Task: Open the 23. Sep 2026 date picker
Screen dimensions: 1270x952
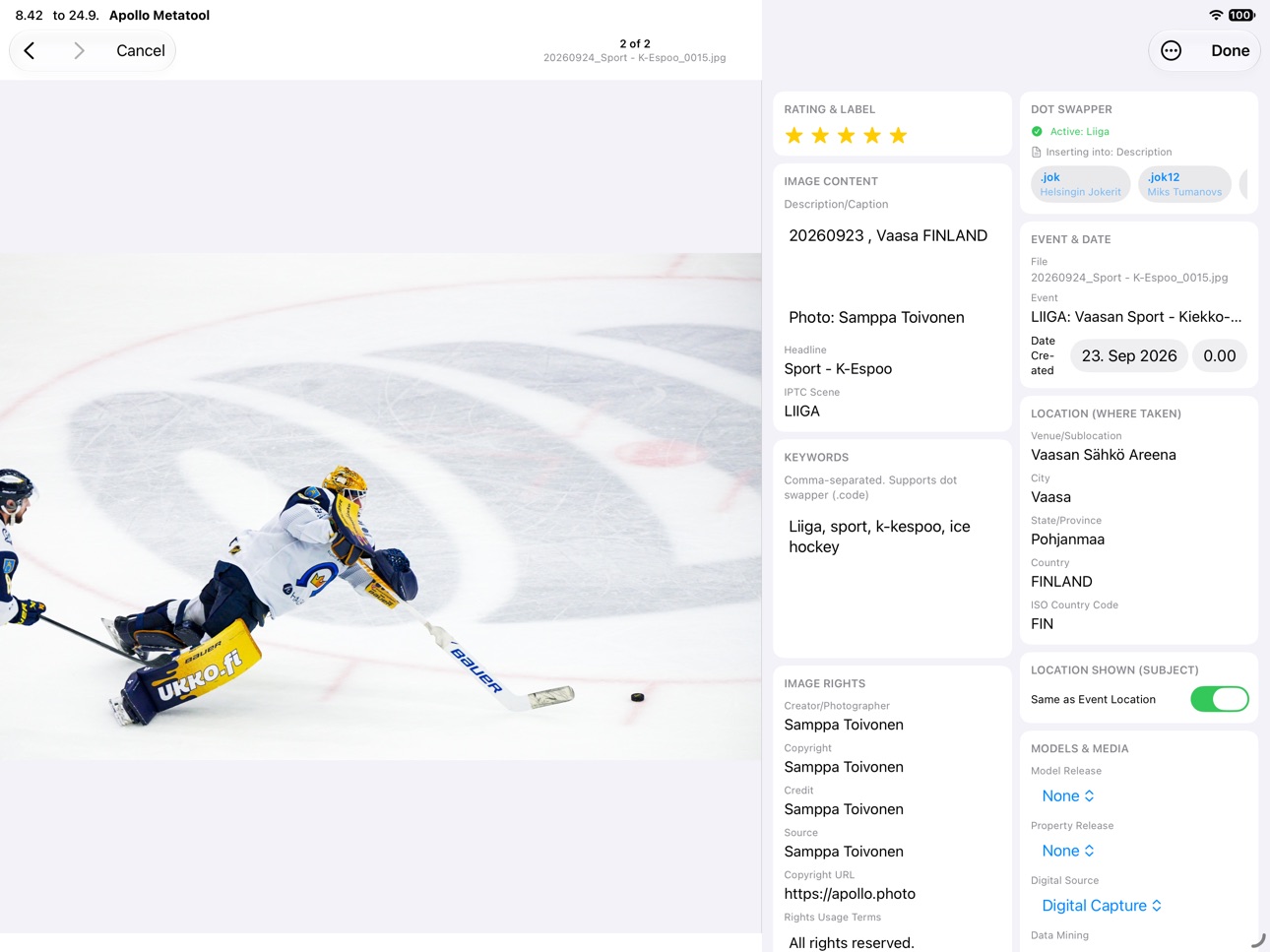Action: click(x=1129, y=356)
